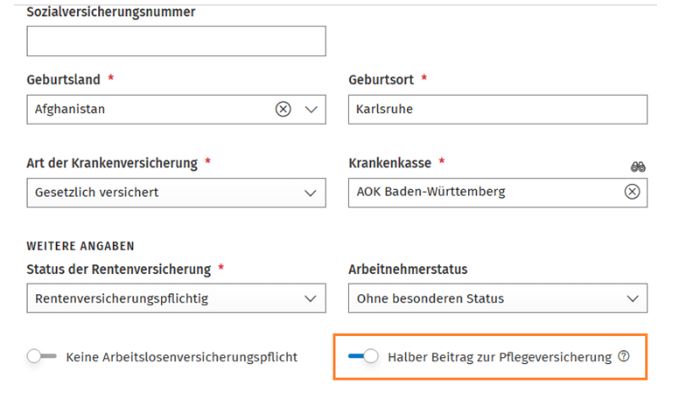This screenshot has height=407, width=678.
Task: Show help for Halber Beitrag zur Pflegeversicherung
Action: point(624,356)
